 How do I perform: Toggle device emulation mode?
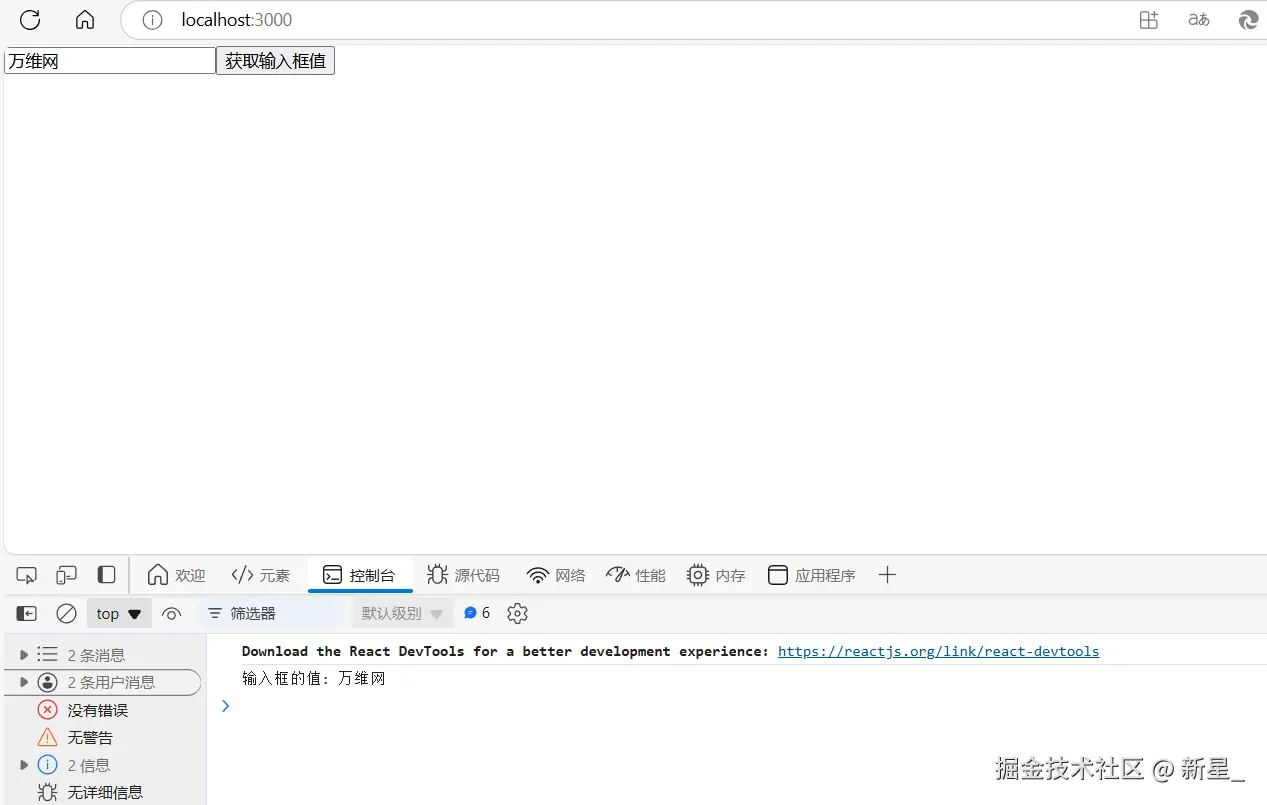pyautogui.click(x=66, y=575)
